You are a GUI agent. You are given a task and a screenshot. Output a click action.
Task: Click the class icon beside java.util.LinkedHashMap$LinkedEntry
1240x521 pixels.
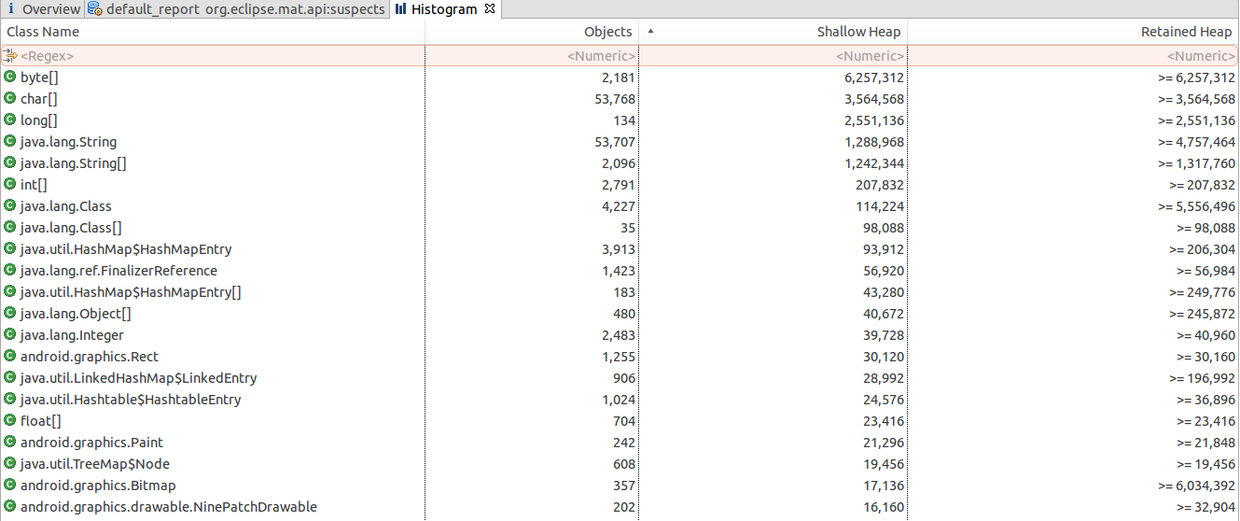10,378
